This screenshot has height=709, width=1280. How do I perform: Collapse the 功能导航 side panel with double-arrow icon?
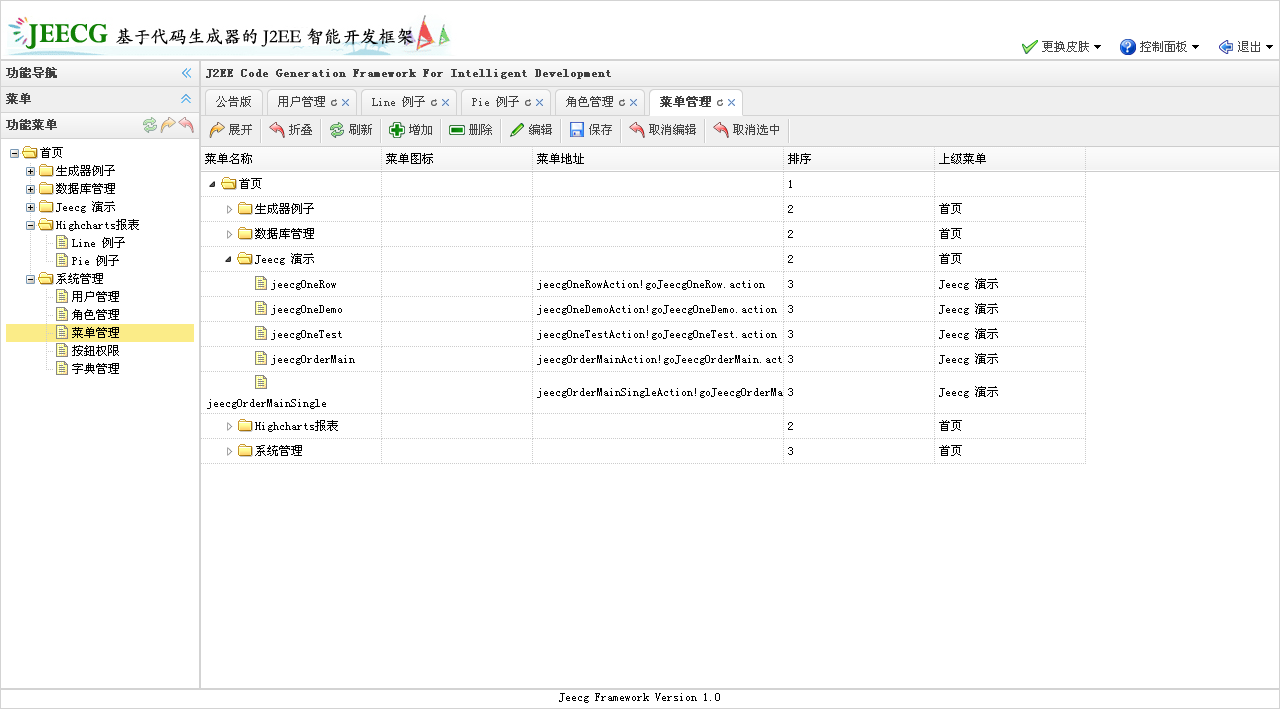coord(186,73)
